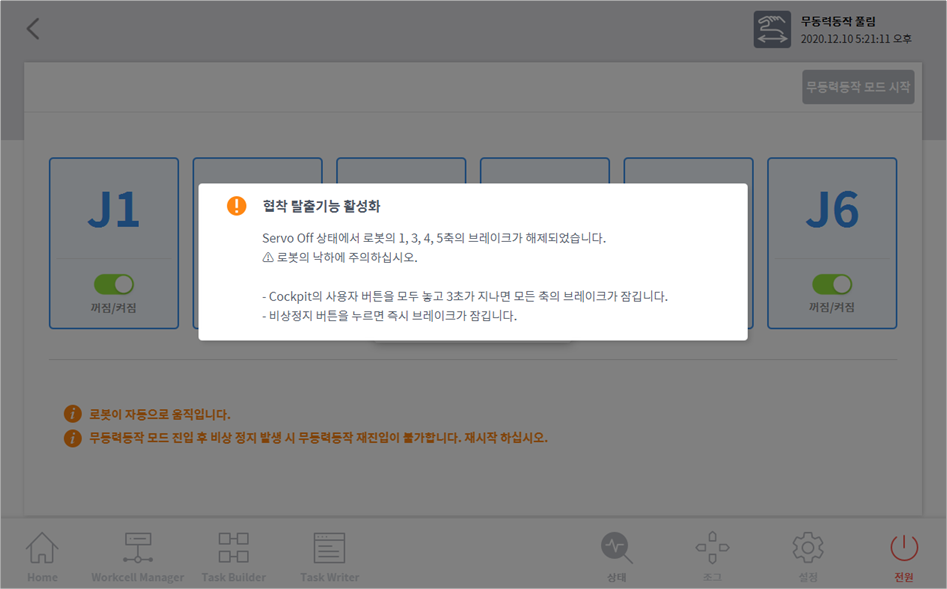Viewport: 947px width, 589px height.
Task: Open the Home screen
Action: click(42, 556)
